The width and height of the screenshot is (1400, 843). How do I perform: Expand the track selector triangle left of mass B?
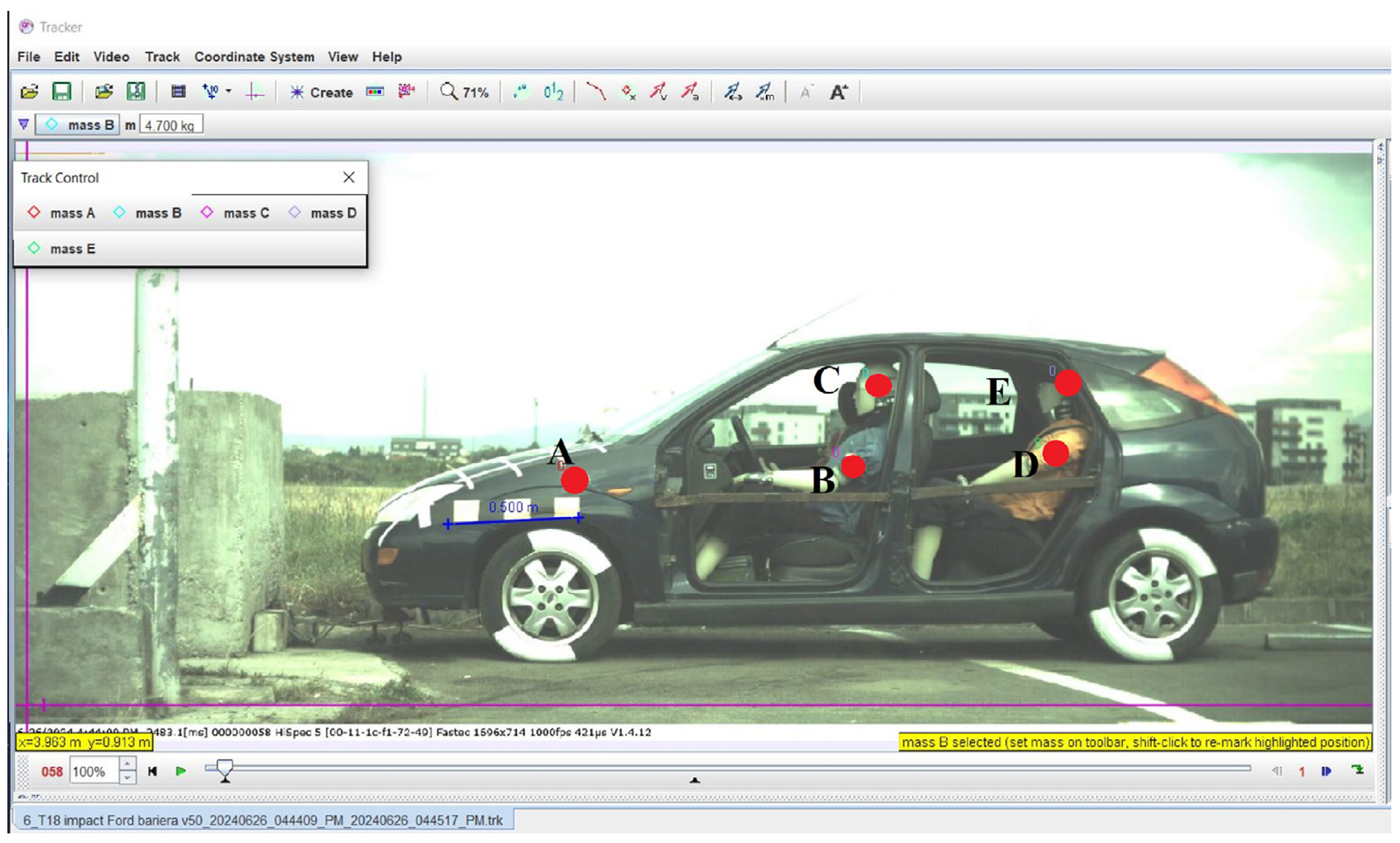(x=24, y=124)
